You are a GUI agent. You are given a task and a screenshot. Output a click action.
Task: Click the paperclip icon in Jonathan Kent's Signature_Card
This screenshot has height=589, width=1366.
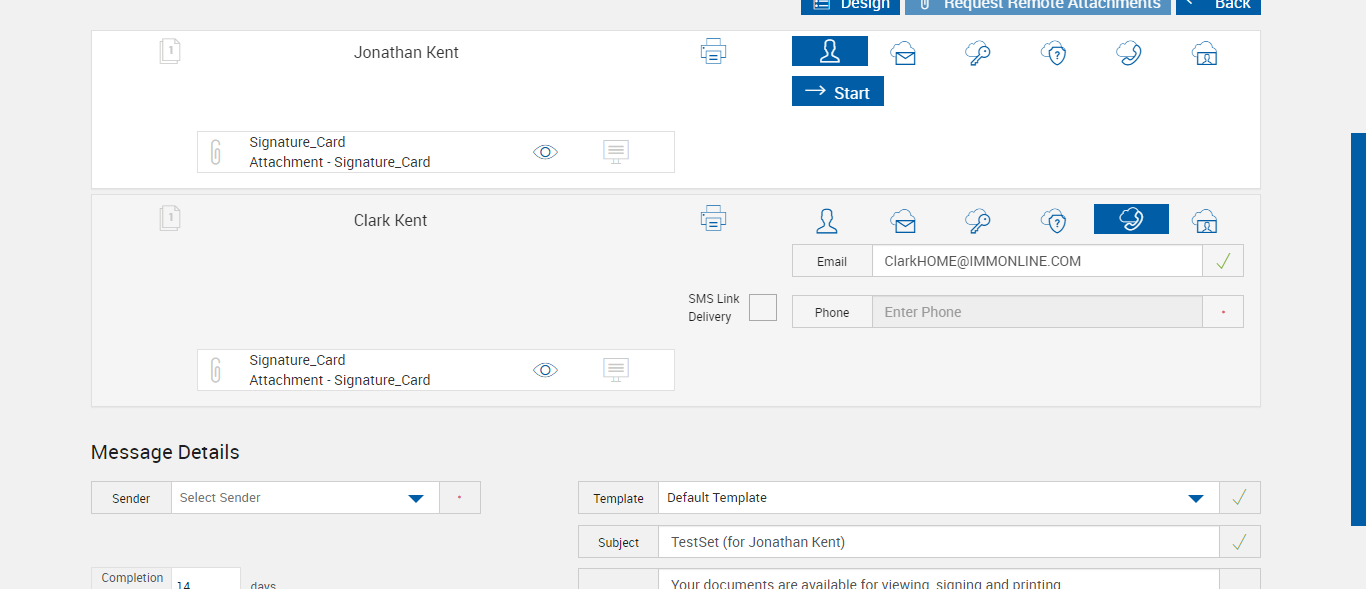pos(215,152)
